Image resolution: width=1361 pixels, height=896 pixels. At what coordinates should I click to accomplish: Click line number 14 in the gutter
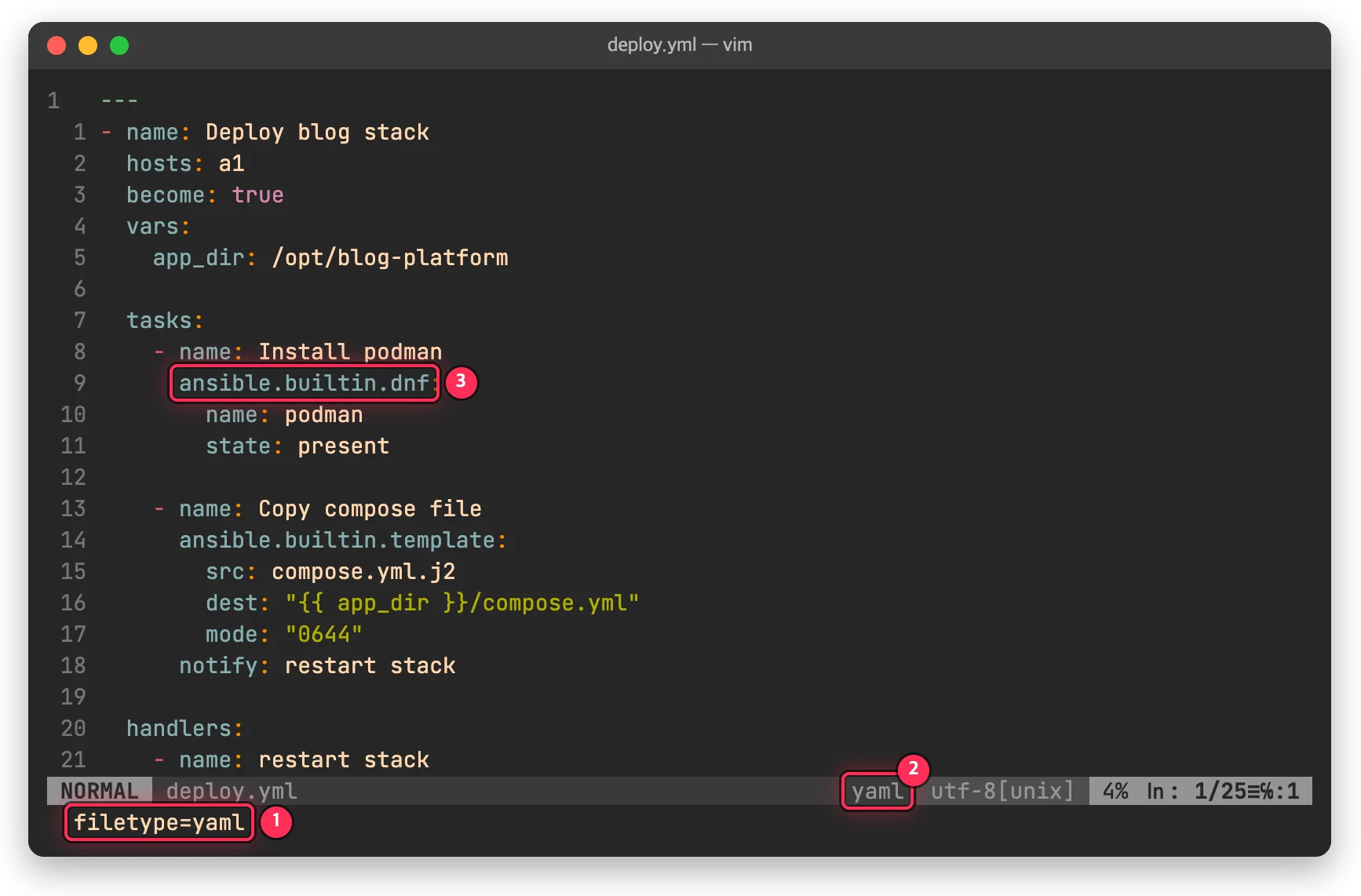[x=73, y=540]
